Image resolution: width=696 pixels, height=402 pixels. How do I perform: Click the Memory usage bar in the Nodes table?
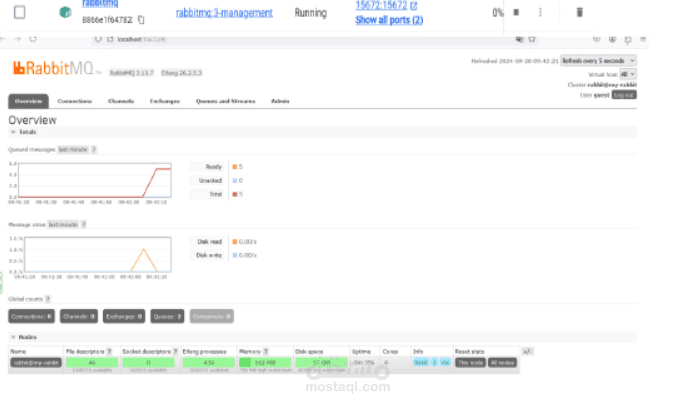265,363
